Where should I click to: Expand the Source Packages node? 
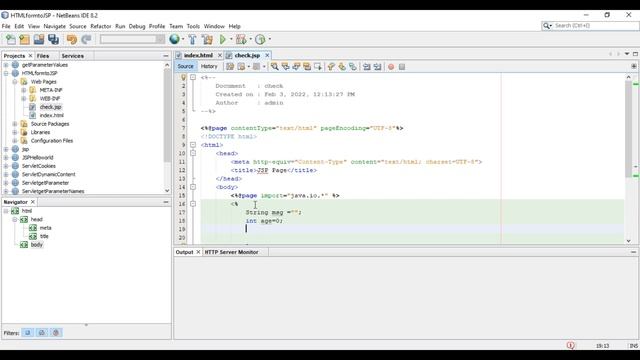pyautogui.click(x=15, y=124)
